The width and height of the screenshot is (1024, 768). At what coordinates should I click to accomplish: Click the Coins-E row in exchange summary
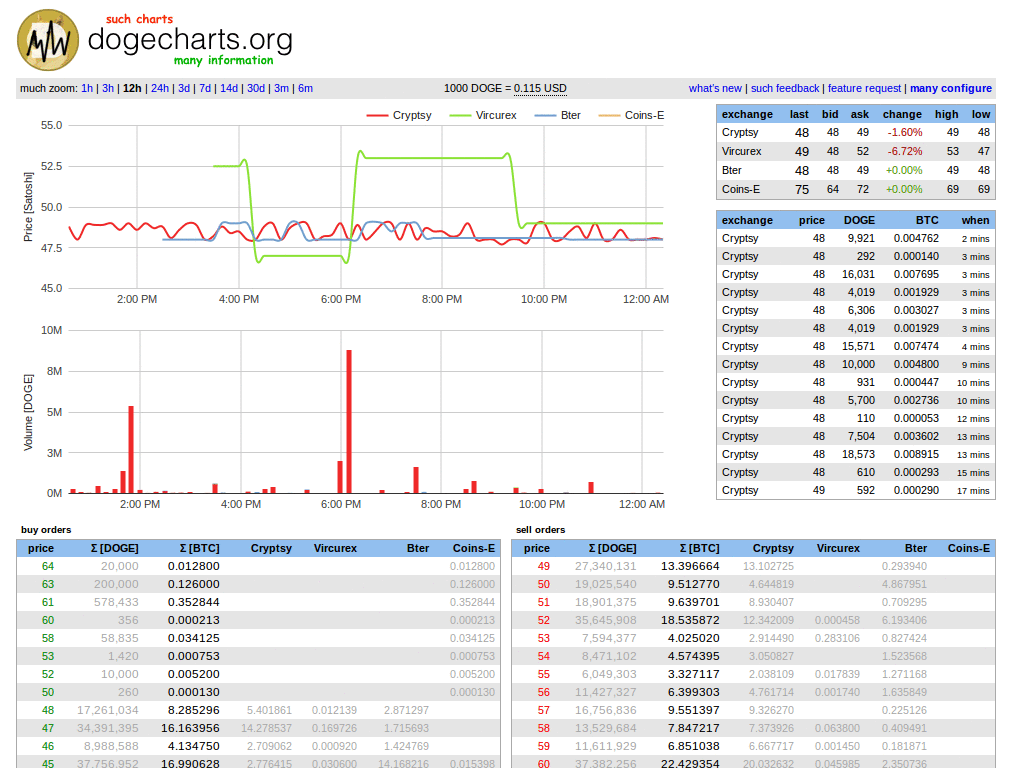tap(856, 189)
